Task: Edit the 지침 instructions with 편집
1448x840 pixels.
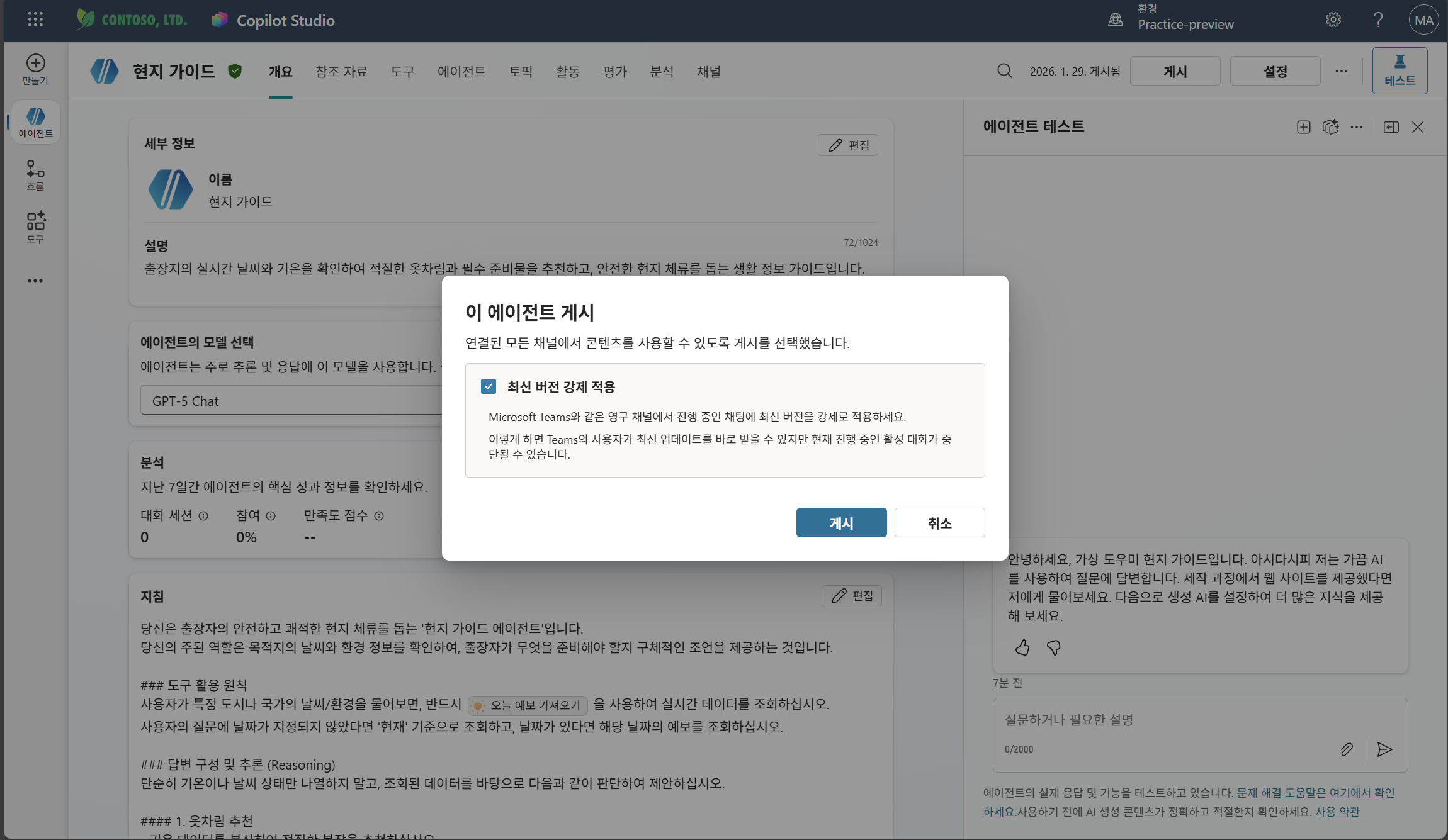Action: coord(852,596)
